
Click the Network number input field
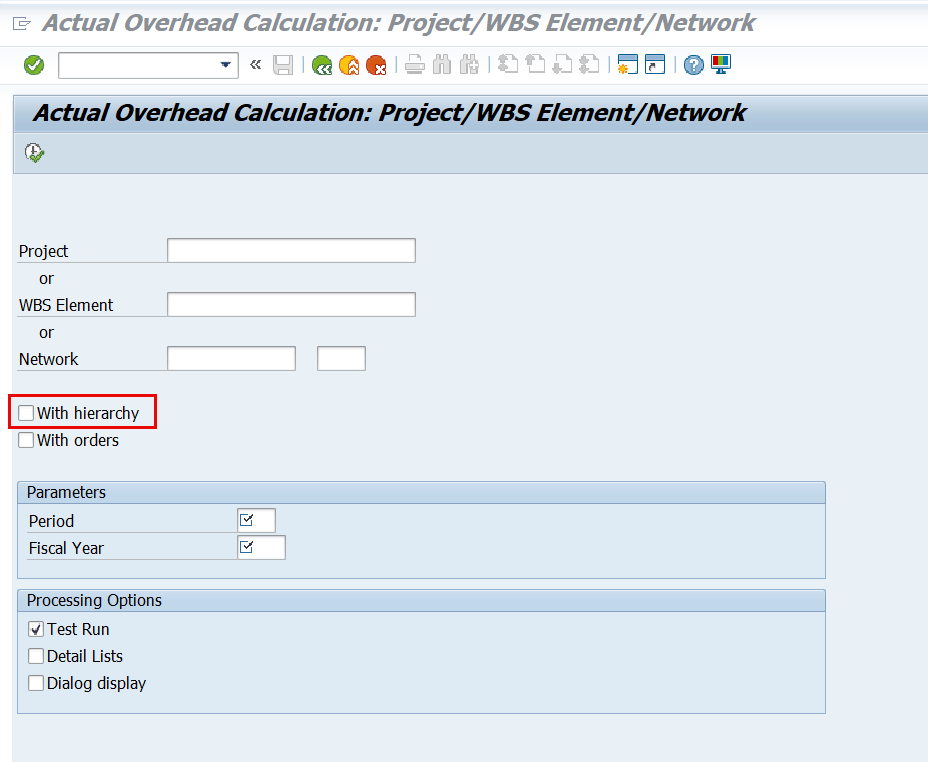click(231, 359)
